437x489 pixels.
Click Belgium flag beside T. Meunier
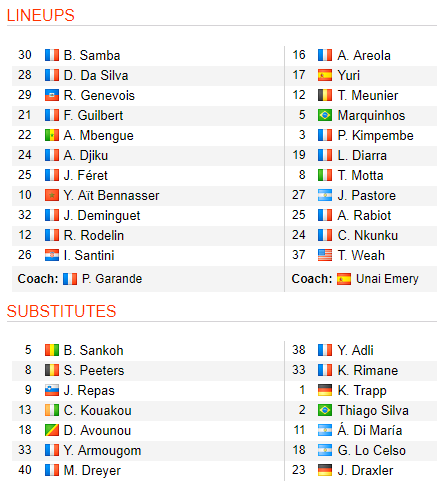pyautogui.click(x=325, y=95)
